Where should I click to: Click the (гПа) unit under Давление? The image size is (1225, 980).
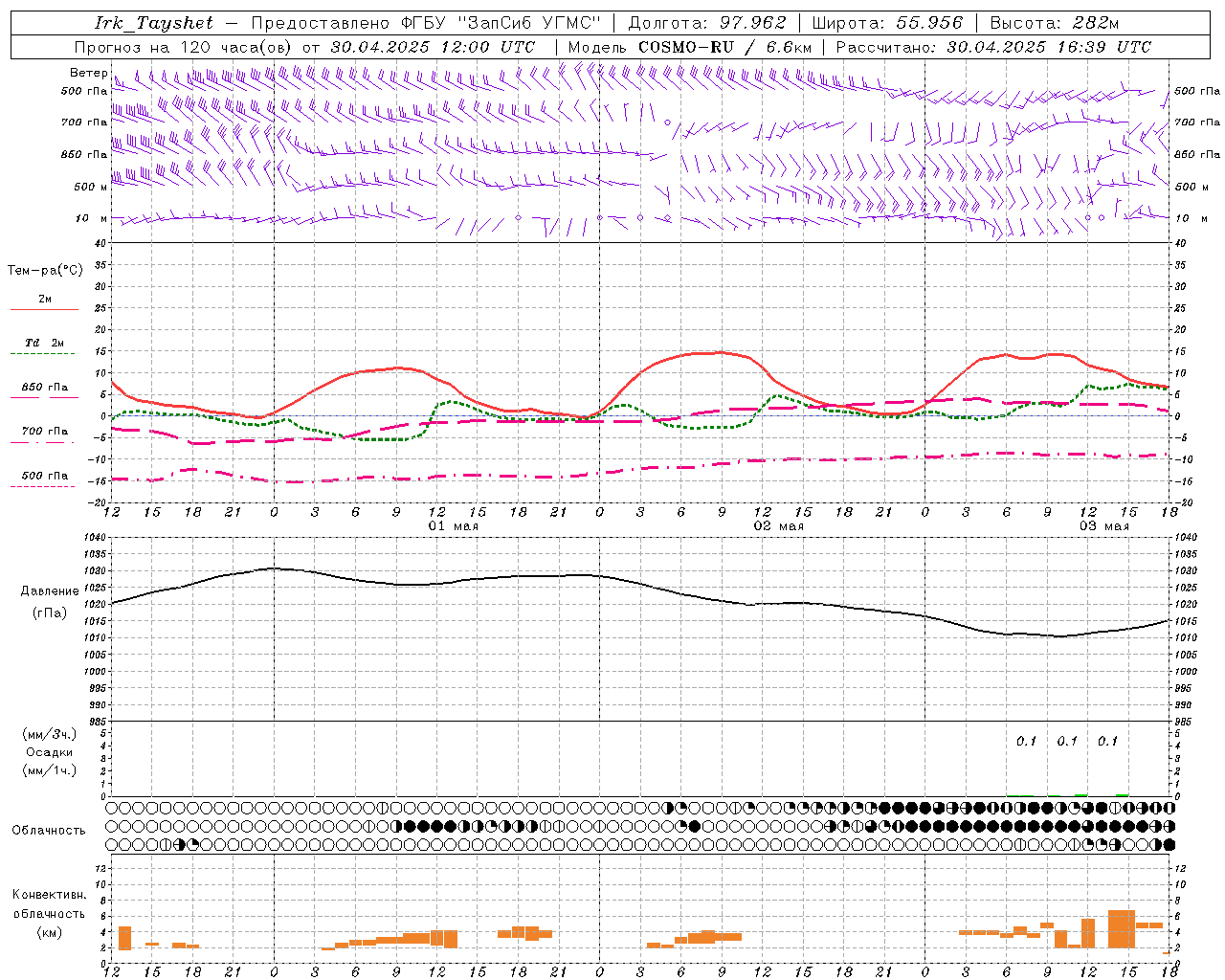pos(50,613)
